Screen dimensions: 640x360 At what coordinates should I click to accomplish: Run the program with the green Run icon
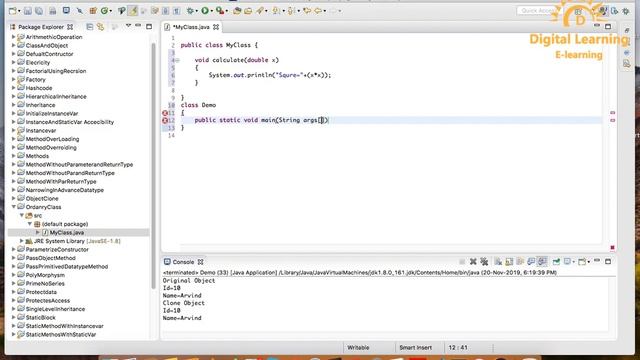pos(205,11)
